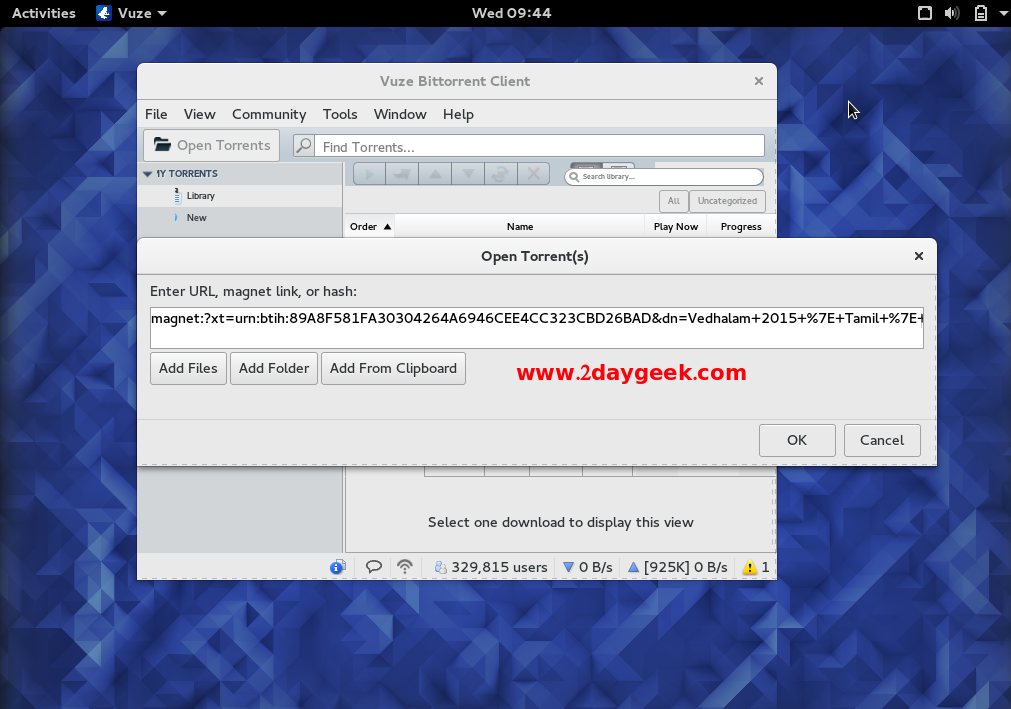Screen dimensions: 1011x709
Task: Open the Window menu
Action: (x=400, y=114)
